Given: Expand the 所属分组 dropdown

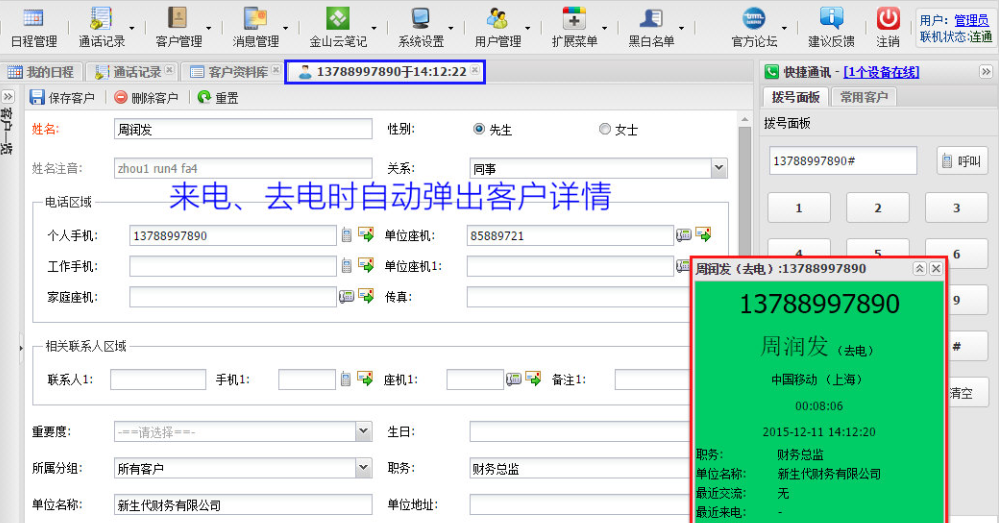Looking at the screenshot, I should point(363,467).
